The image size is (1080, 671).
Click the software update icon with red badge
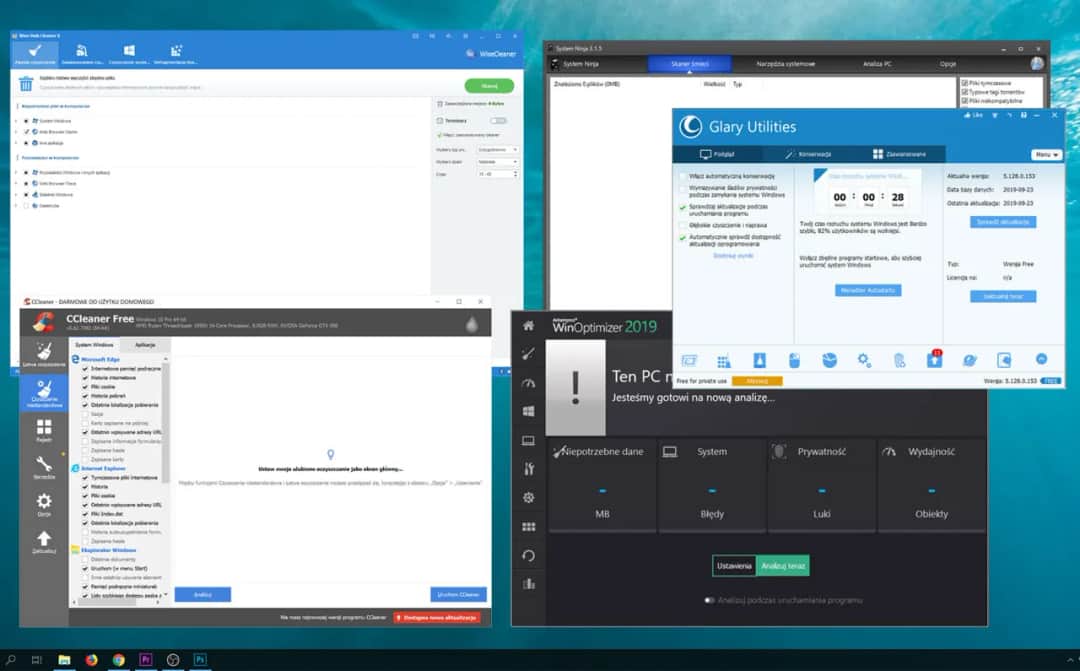coord(934,360)
